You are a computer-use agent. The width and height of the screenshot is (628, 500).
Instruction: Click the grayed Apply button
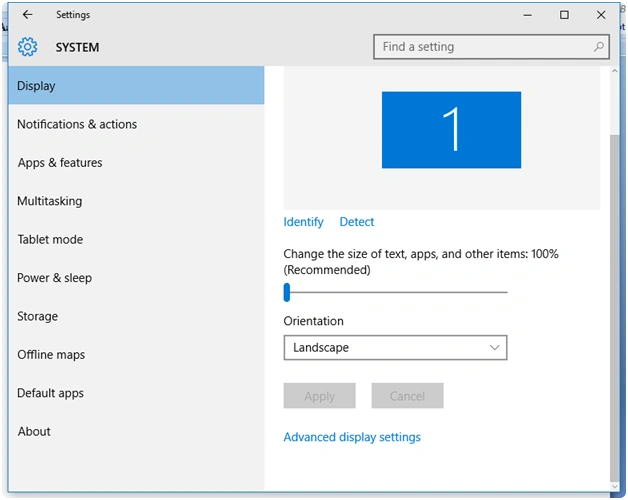coord(319,396)
